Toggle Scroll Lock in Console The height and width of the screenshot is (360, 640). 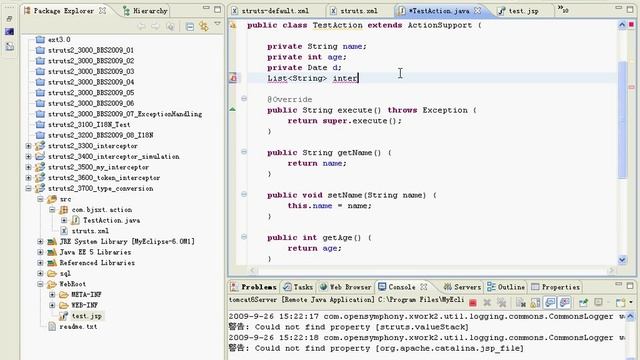click(x=535, y=302)
